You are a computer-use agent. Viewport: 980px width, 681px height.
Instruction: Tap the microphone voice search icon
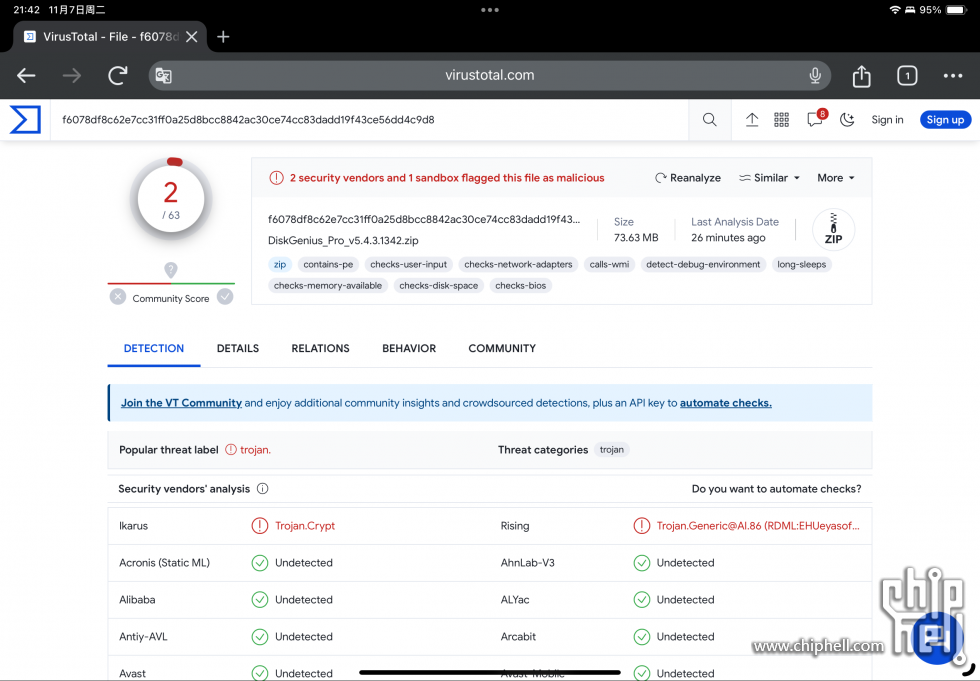(x=814, y=76)
